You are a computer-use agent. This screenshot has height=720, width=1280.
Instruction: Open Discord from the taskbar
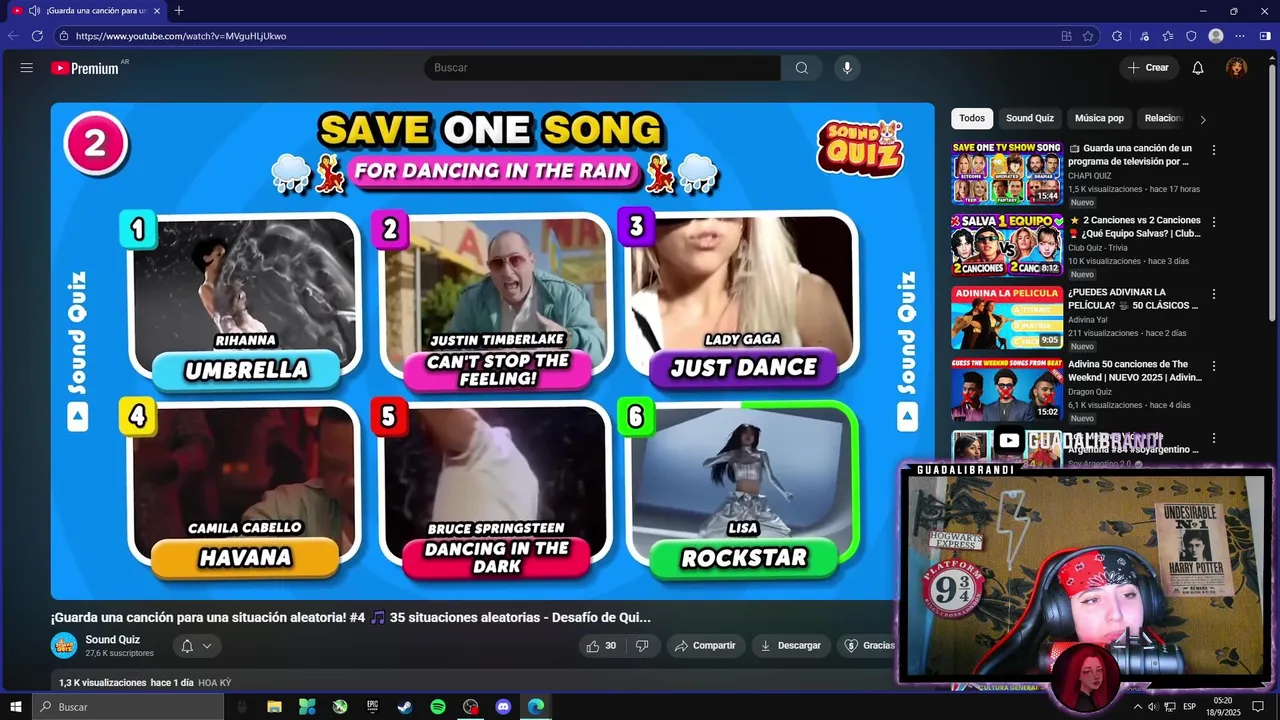[503, 707]
